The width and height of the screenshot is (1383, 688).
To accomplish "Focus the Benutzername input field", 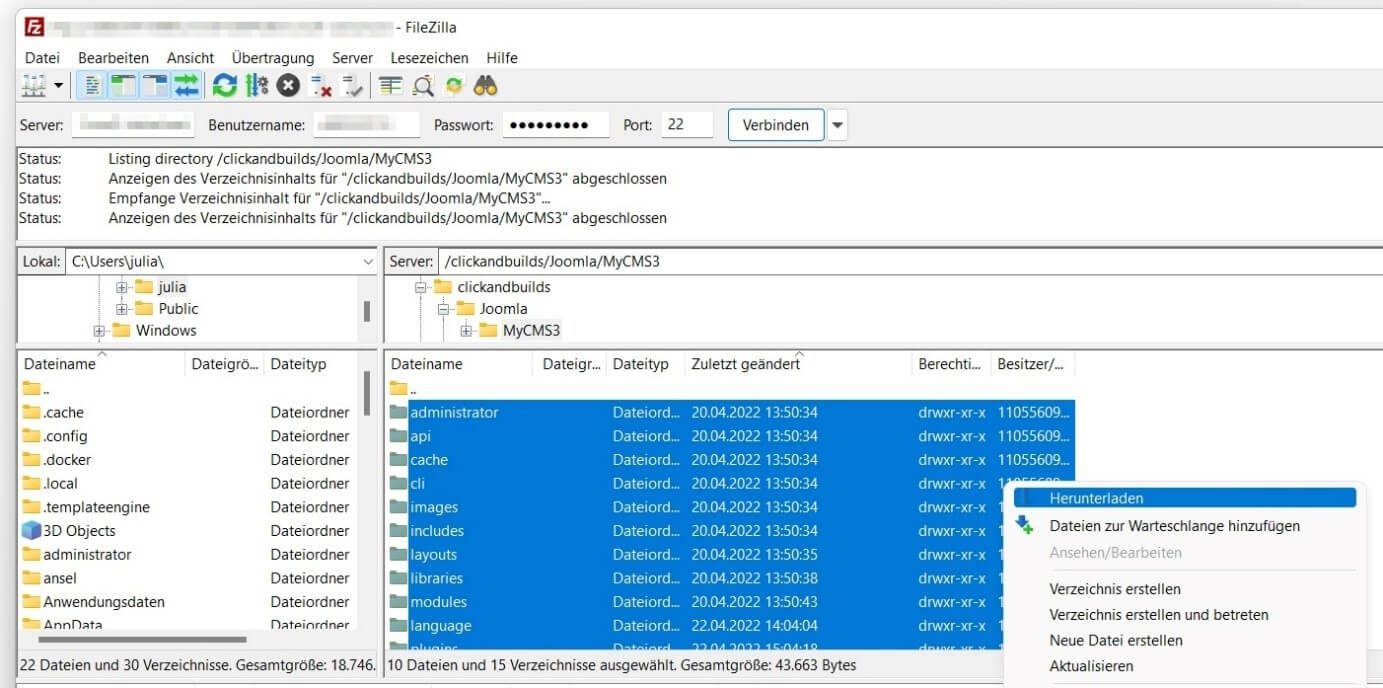I will pos(366,125).
